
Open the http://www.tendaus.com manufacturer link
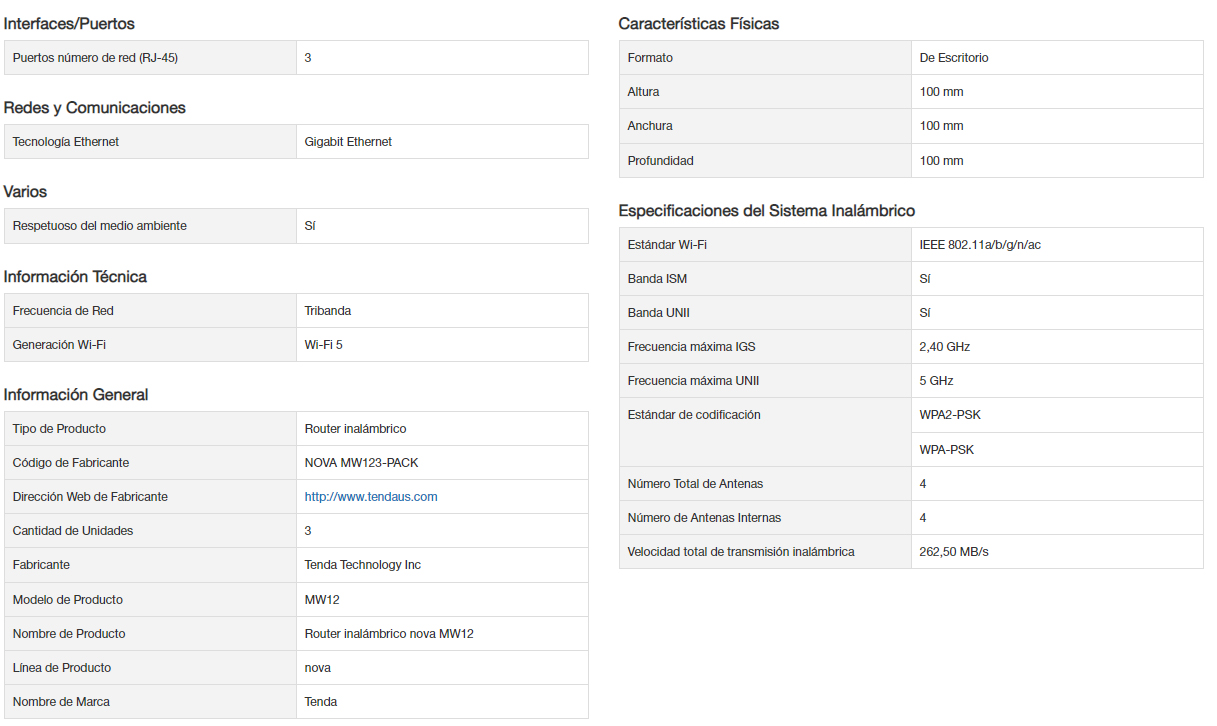pyautogui.click(x=371, y=497)
